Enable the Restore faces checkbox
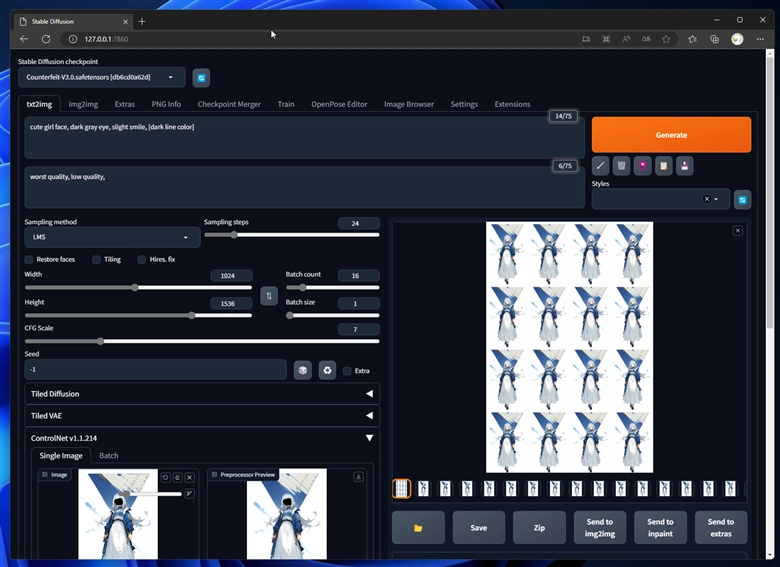 point(30,259)
